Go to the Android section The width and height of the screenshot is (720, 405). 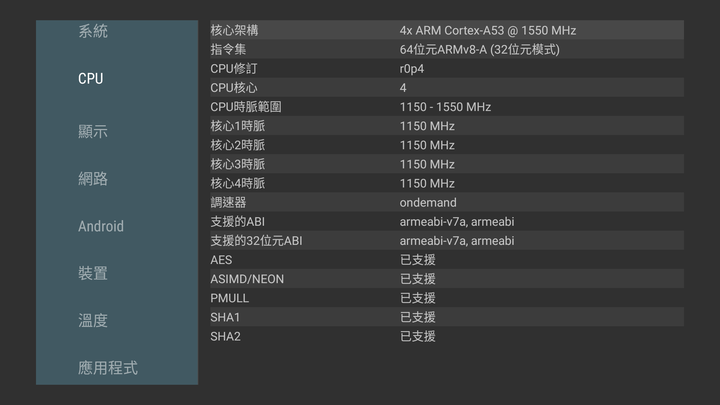coord(101,226)
